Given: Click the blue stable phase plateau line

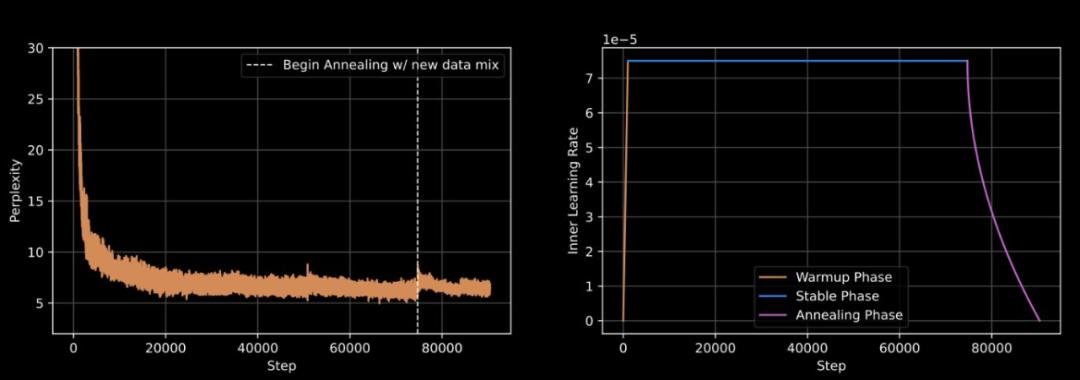Looking at the screenshot, I should coord(797,61).
